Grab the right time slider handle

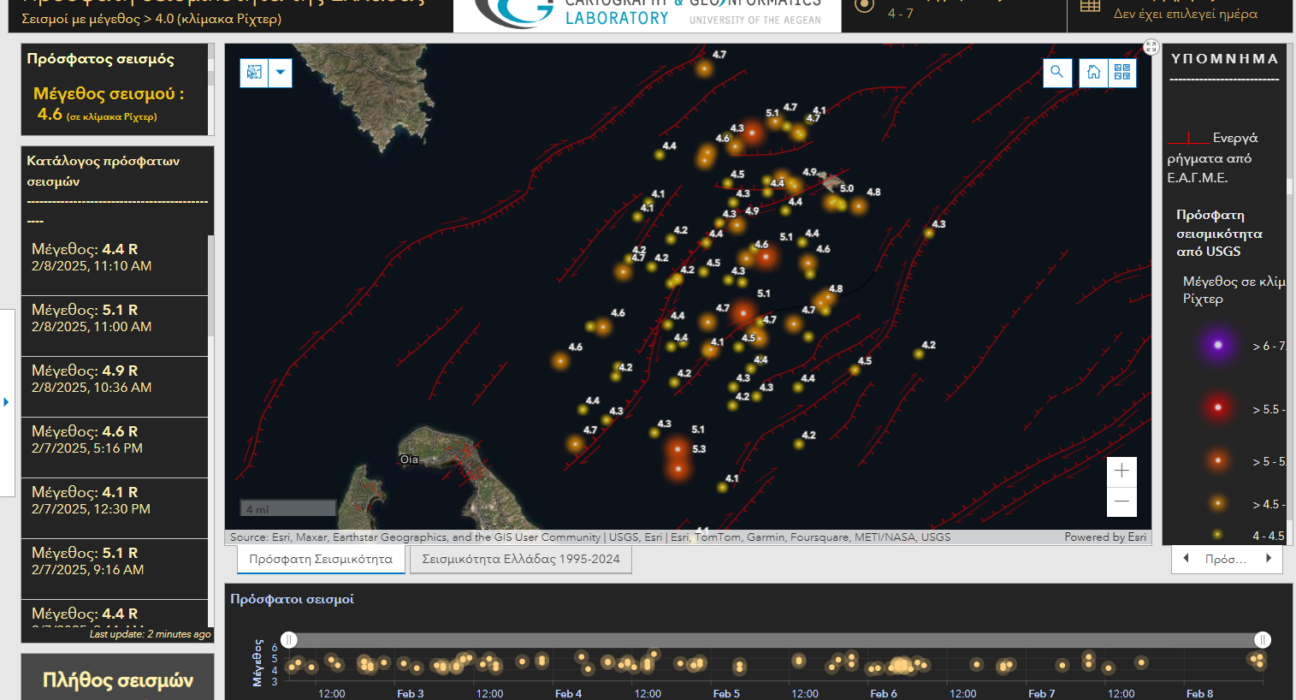pyautogui.click(x=1263, y=639)
